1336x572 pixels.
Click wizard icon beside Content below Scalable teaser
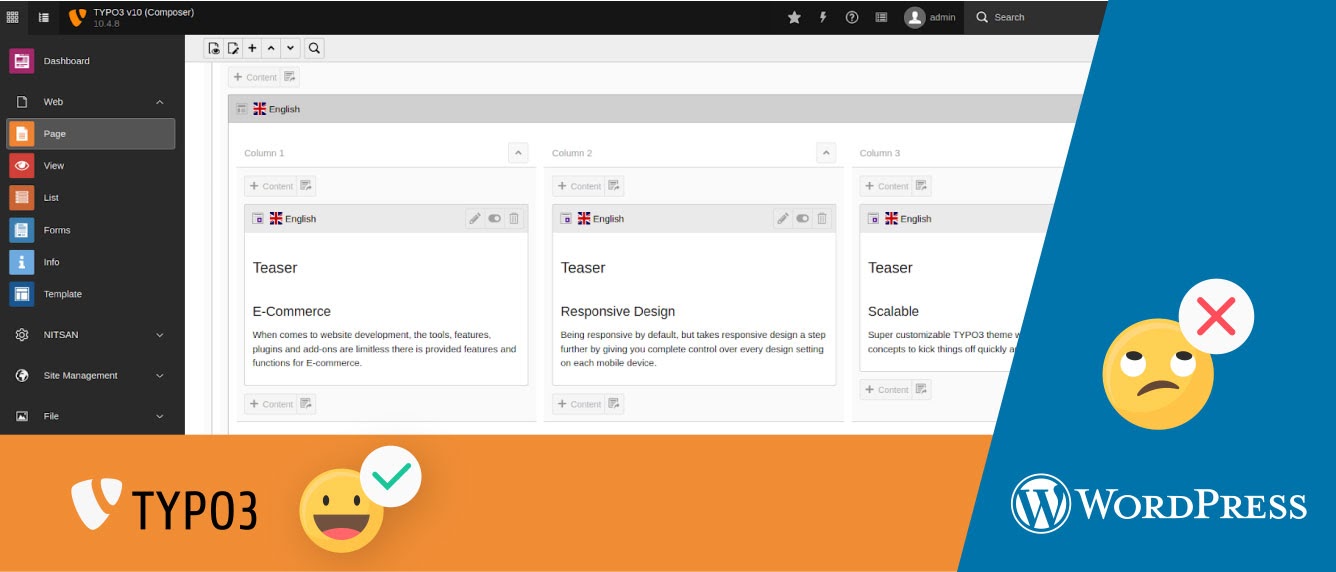pos(922,390)
